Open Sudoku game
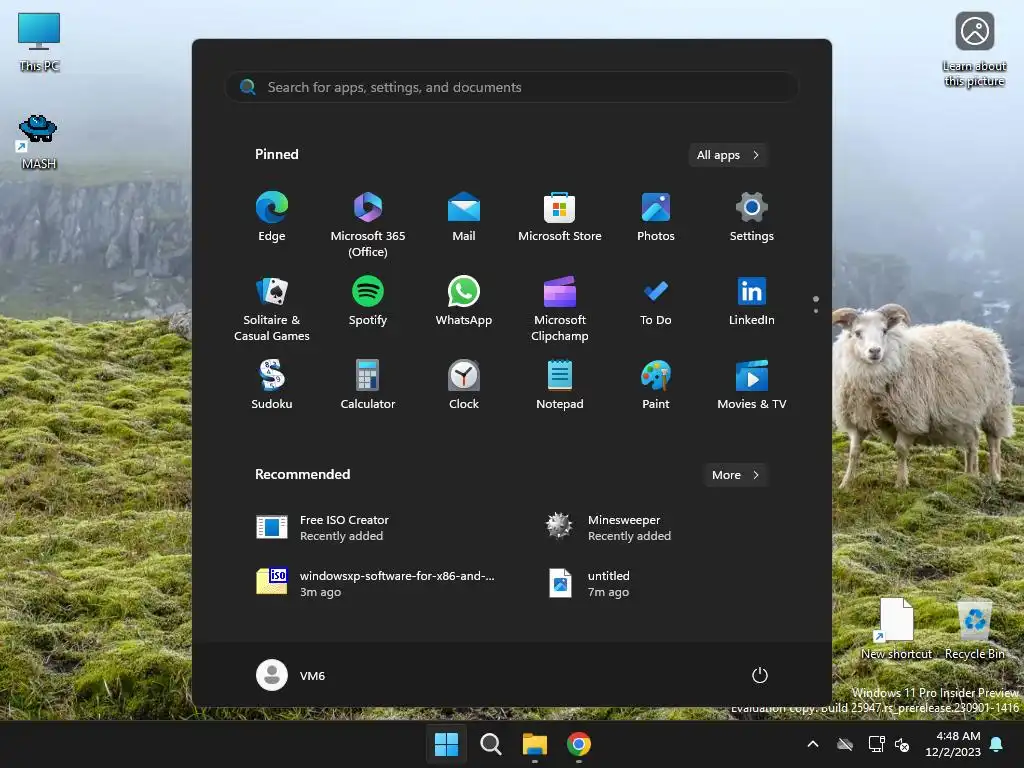Image resolution: width=1024 pixels, height=768 pixels. pos(272,385)
